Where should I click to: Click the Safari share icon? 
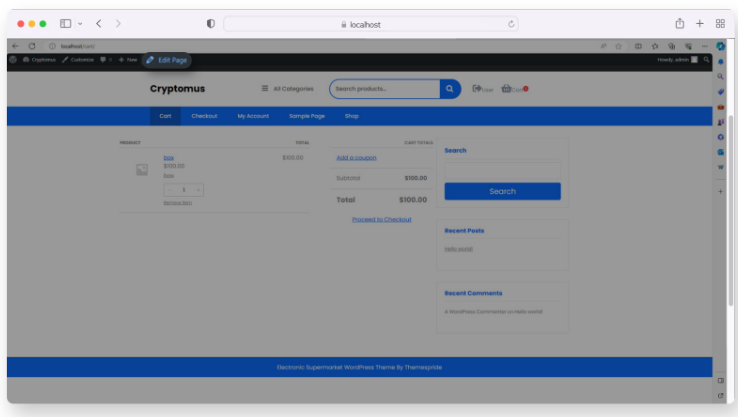tap(680, 23)
